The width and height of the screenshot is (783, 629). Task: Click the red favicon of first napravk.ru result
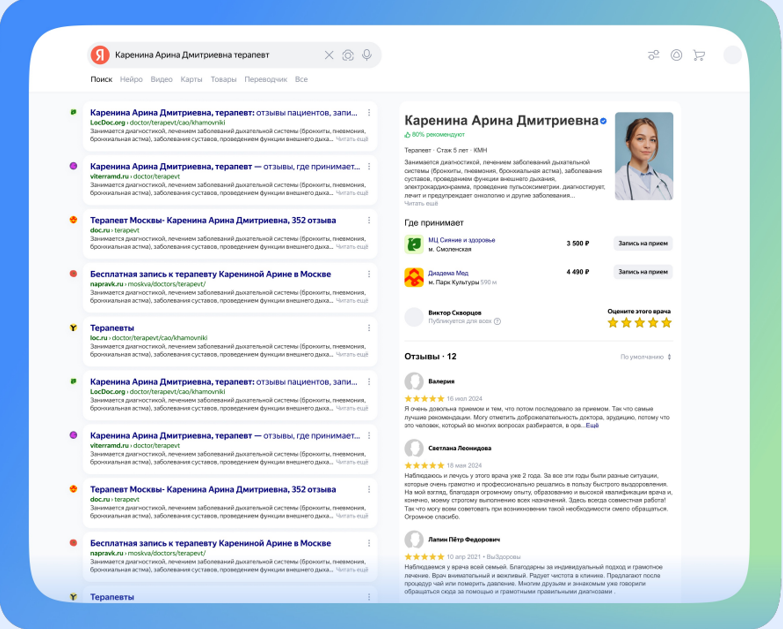coord(73,274)
